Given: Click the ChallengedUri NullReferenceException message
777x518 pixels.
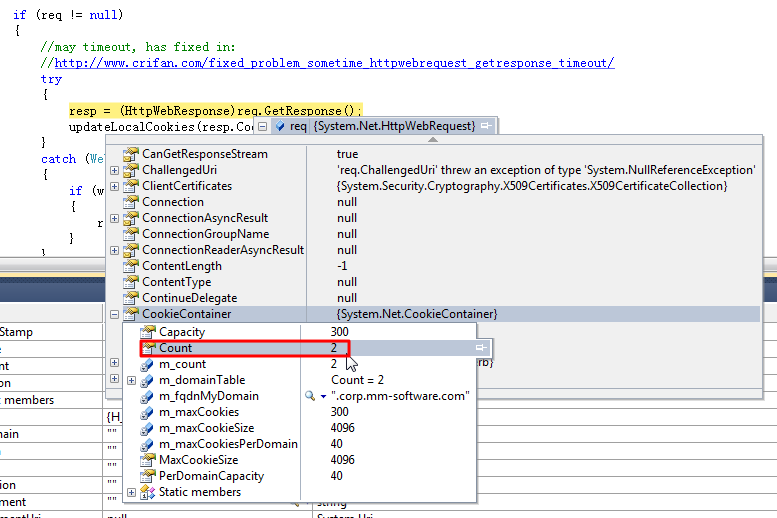Looking at the screenshot, I should pyautogui.click(x=546, y=170).
